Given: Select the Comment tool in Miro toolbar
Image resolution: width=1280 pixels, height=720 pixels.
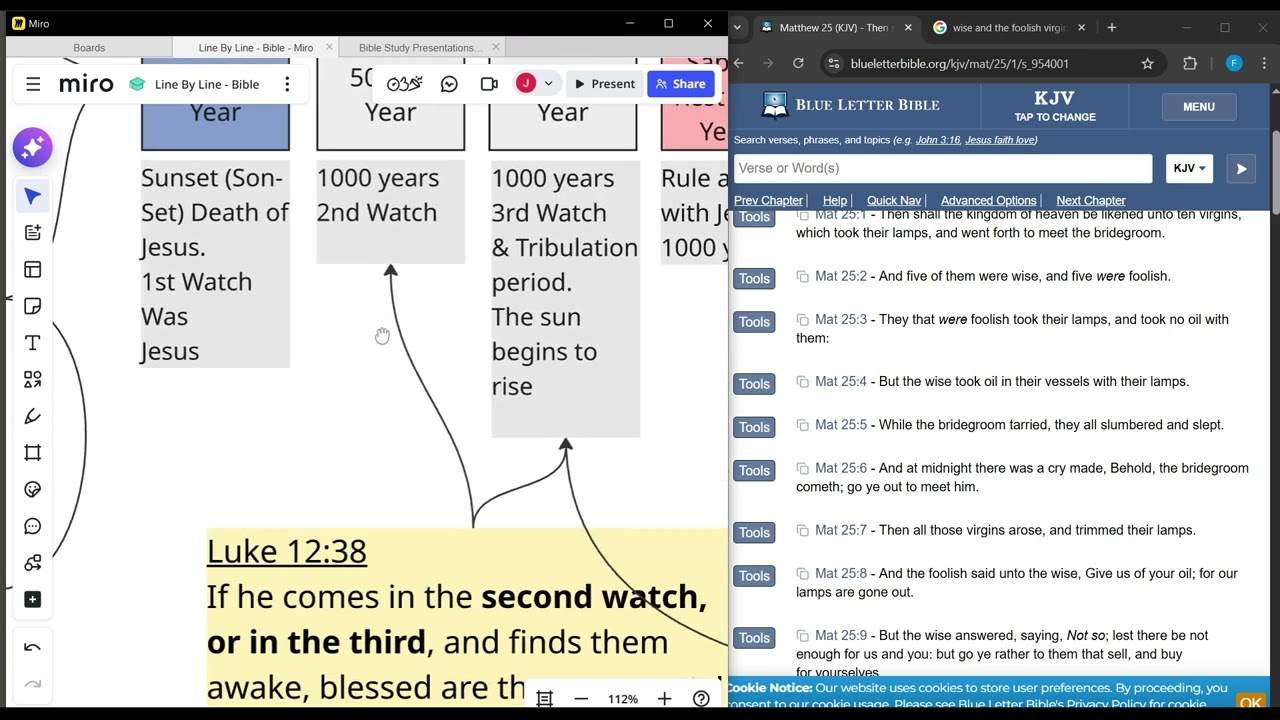Looking at the screenshot, I should 32,526.
